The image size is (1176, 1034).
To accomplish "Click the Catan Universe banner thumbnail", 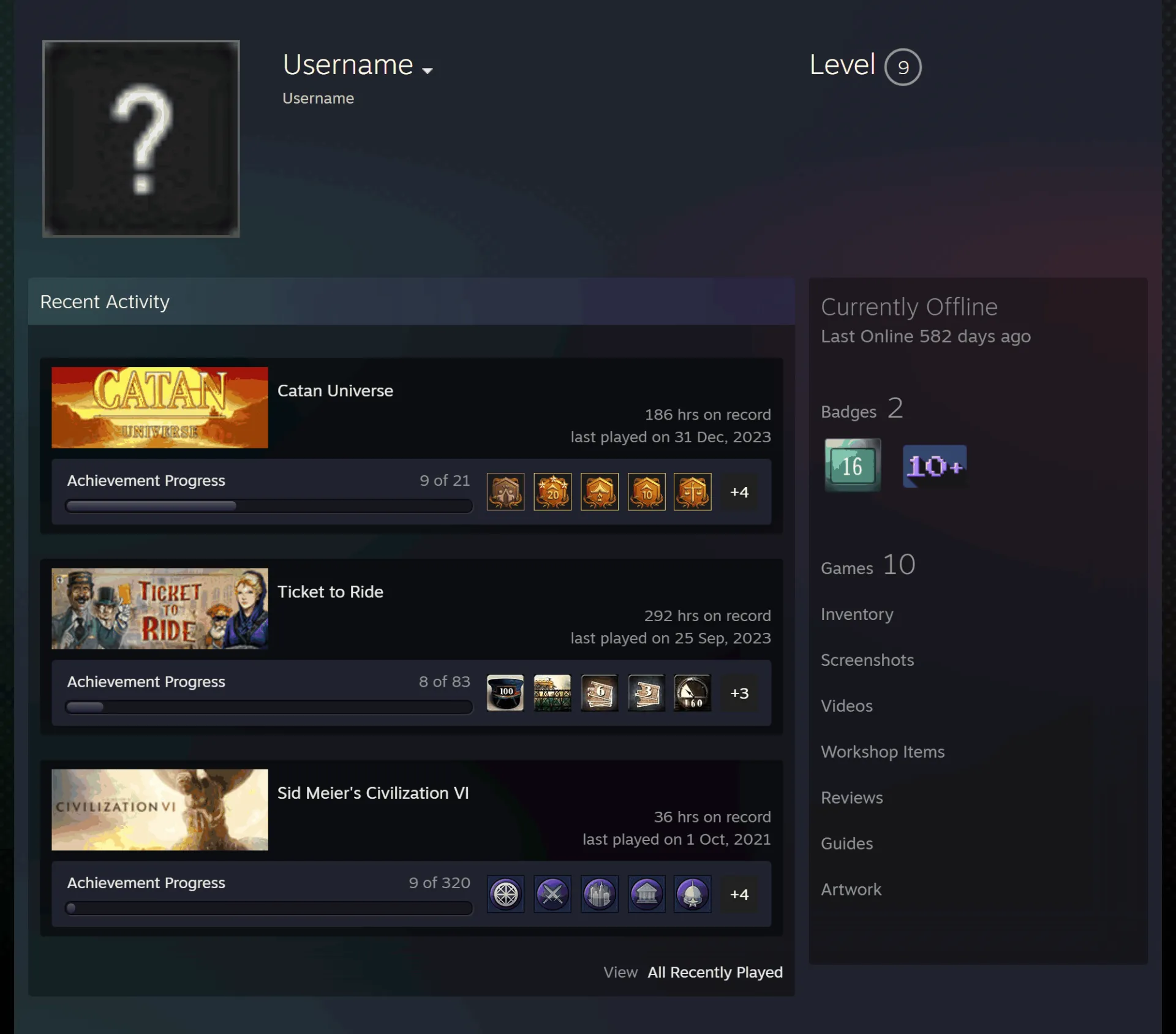I will click(160, 407).
